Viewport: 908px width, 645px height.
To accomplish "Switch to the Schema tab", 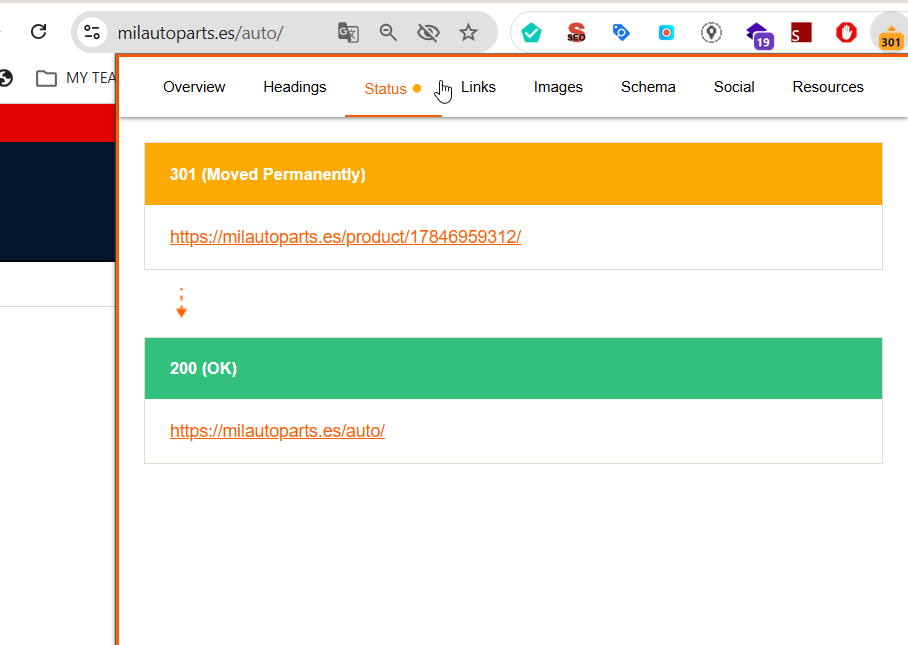I will [x=648, y=87].
